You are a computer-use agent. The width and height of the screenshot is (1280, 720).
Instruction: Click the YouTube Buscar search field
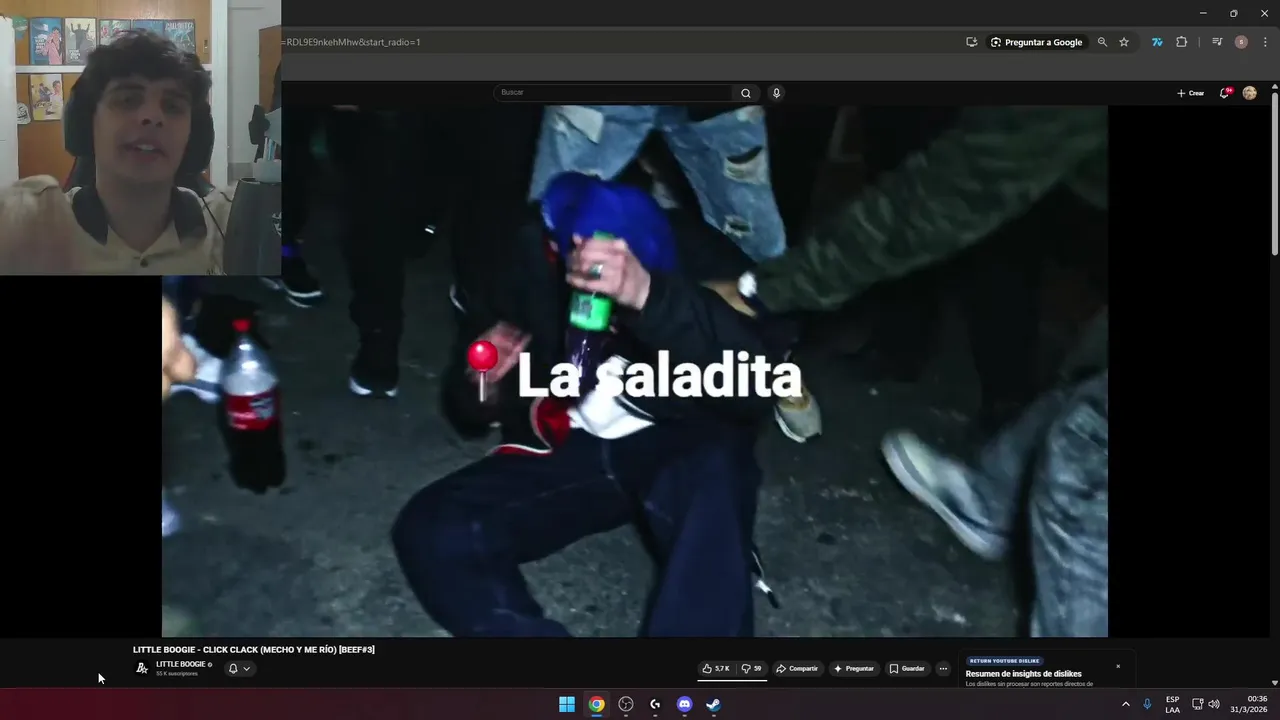[614, 92]
